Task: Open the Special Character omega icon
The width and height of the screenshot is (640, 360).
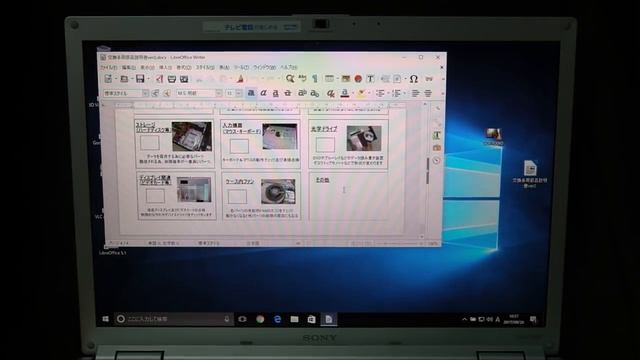Action: point(413,79)
